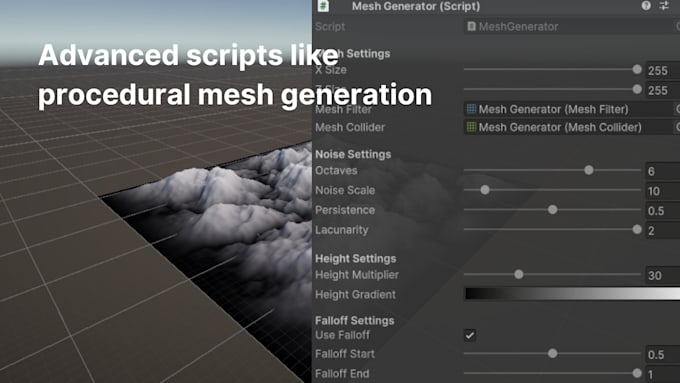Click the Lacunarity value field showing 2
Screen dimensions: 680x383
point(663,231)
